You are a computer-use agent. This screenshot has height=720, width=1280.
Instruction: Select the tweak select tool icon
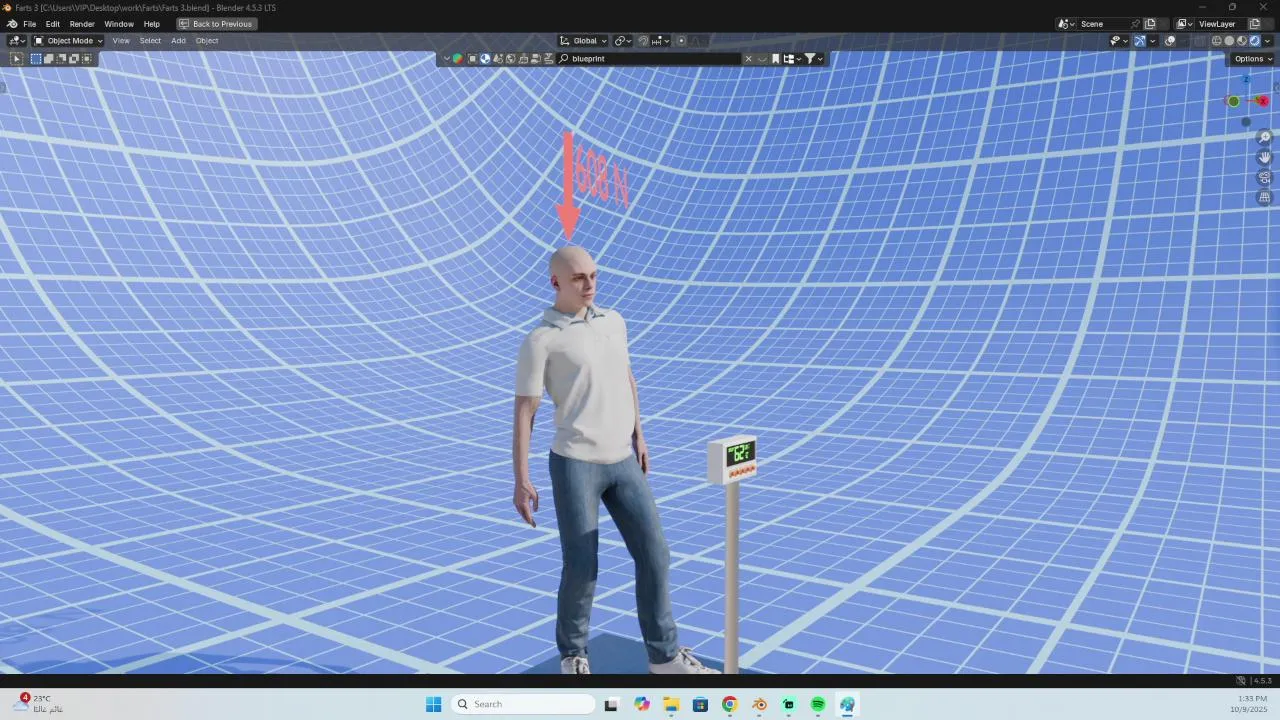pyautogui.click(x=16, y=58)
